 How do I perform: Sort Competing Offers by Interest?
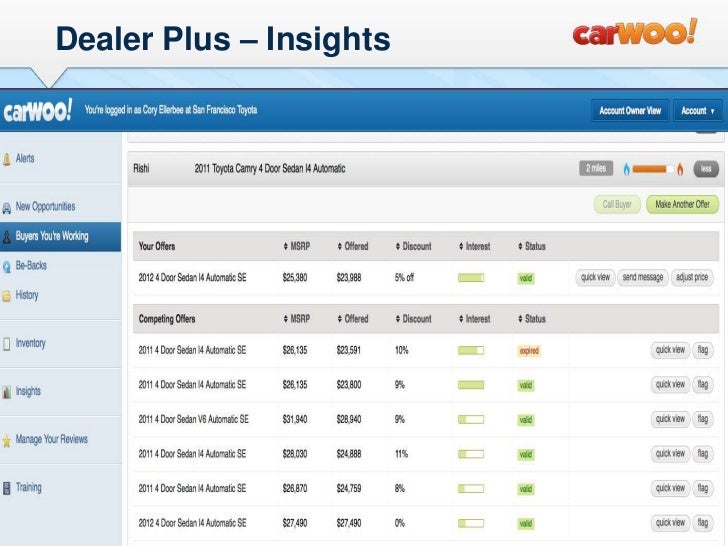[x=474, y=319]
